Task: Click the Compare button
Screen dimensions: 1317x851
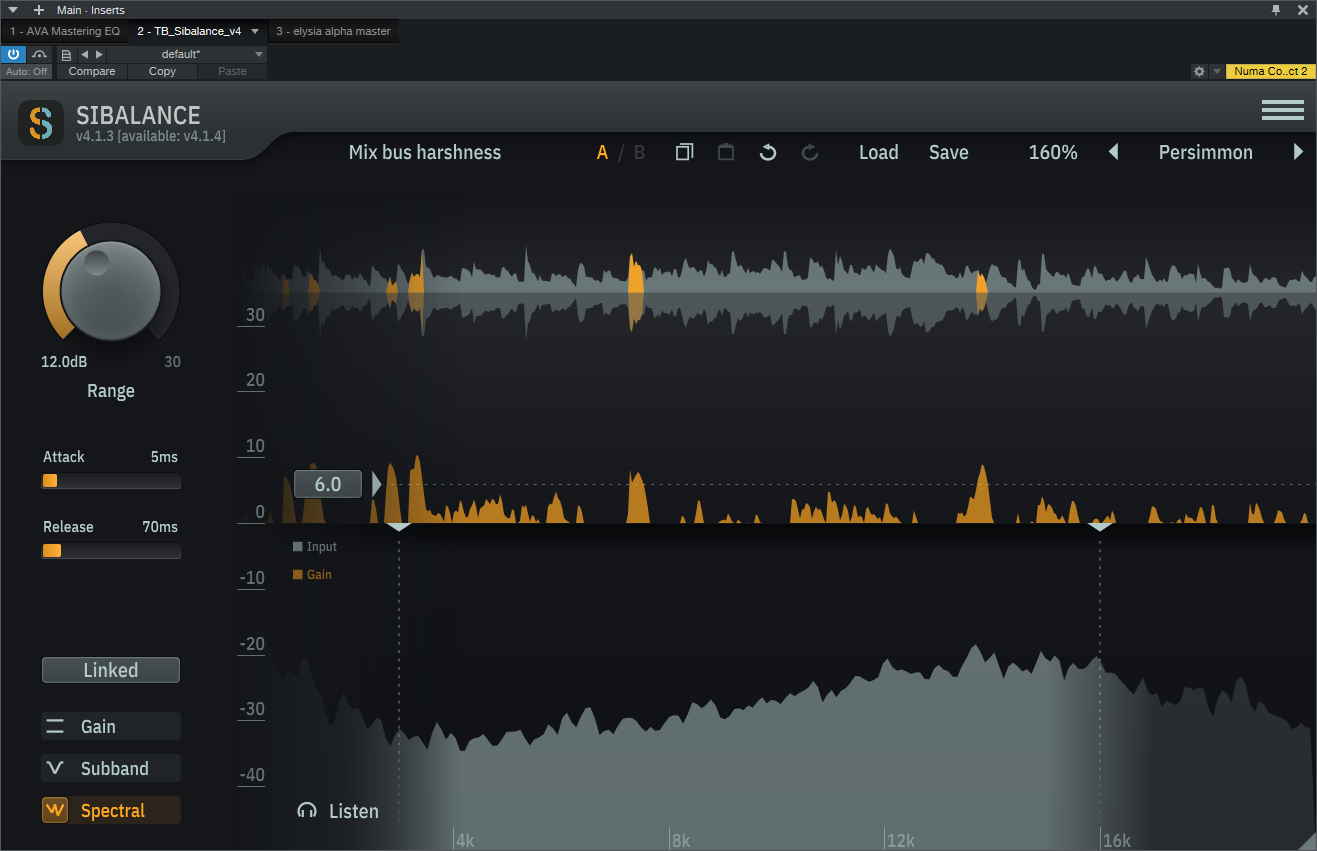Action: pyautogui.click(x=92, y=72)
